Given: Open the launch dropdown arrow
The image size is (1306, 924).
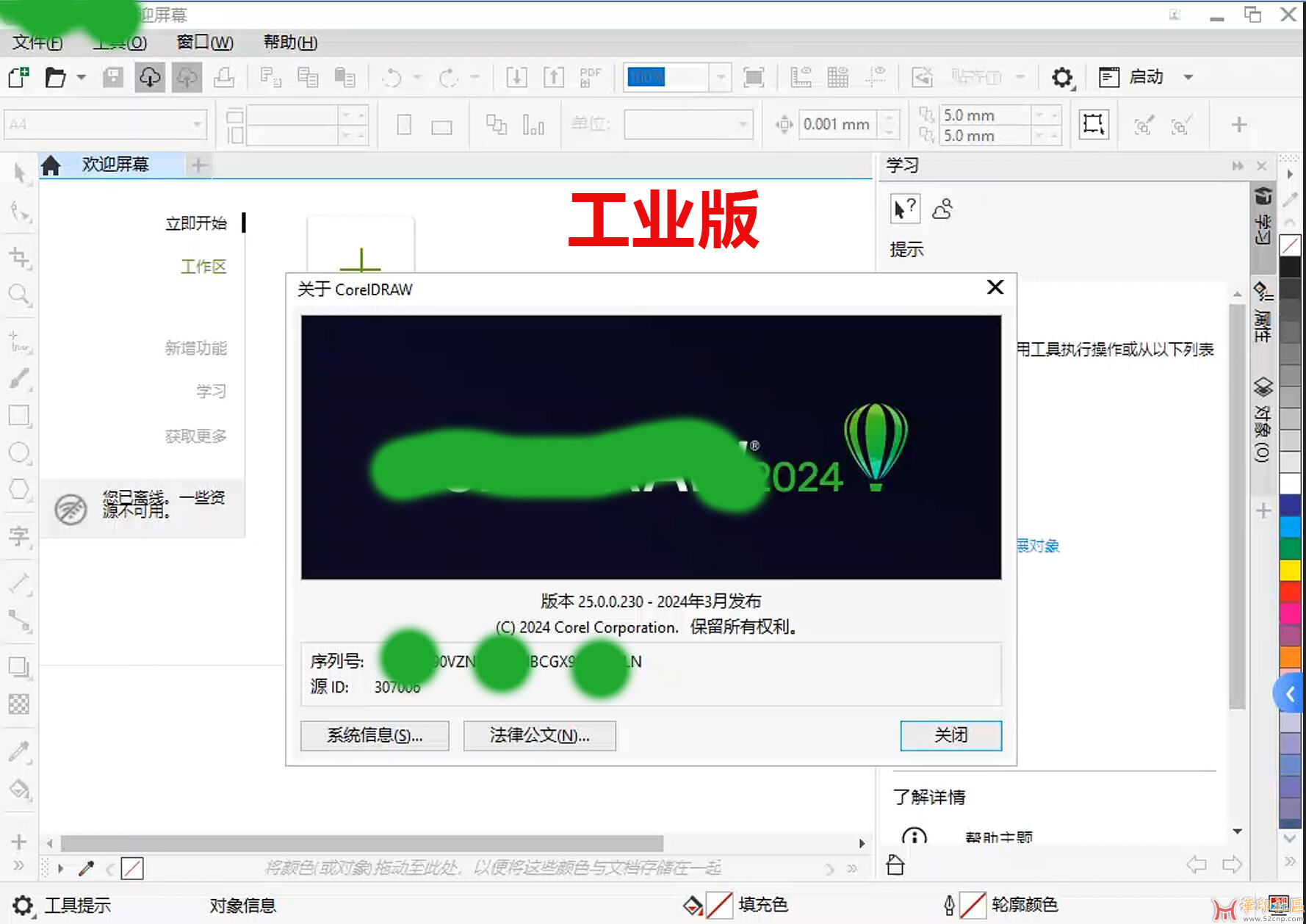Looking at the screenshot, I should pos(1188,77).
